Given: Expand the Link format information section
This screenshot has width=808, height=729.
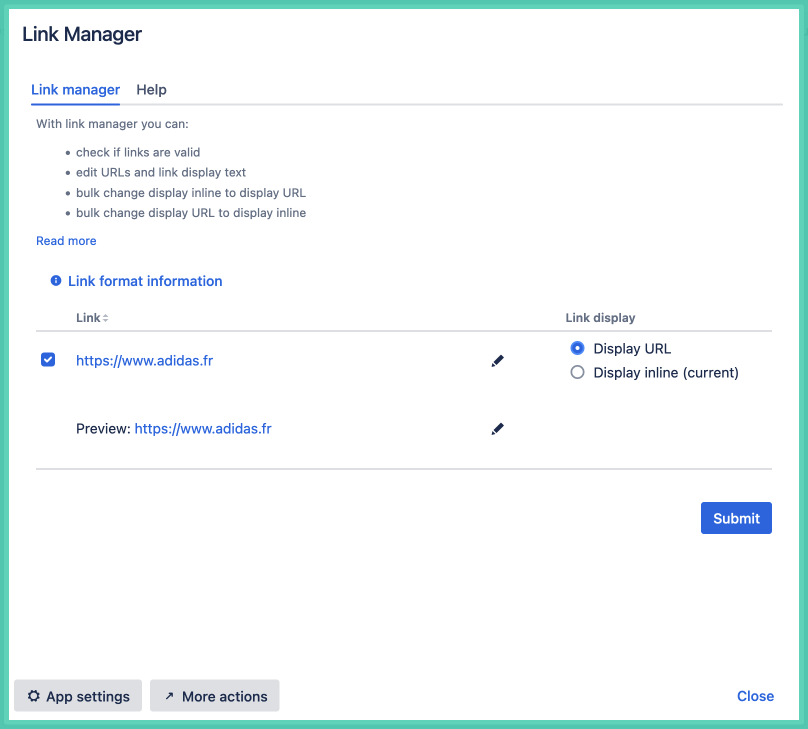Looking at the screenshot, I should pyautogui.click(x=145, y=281).
